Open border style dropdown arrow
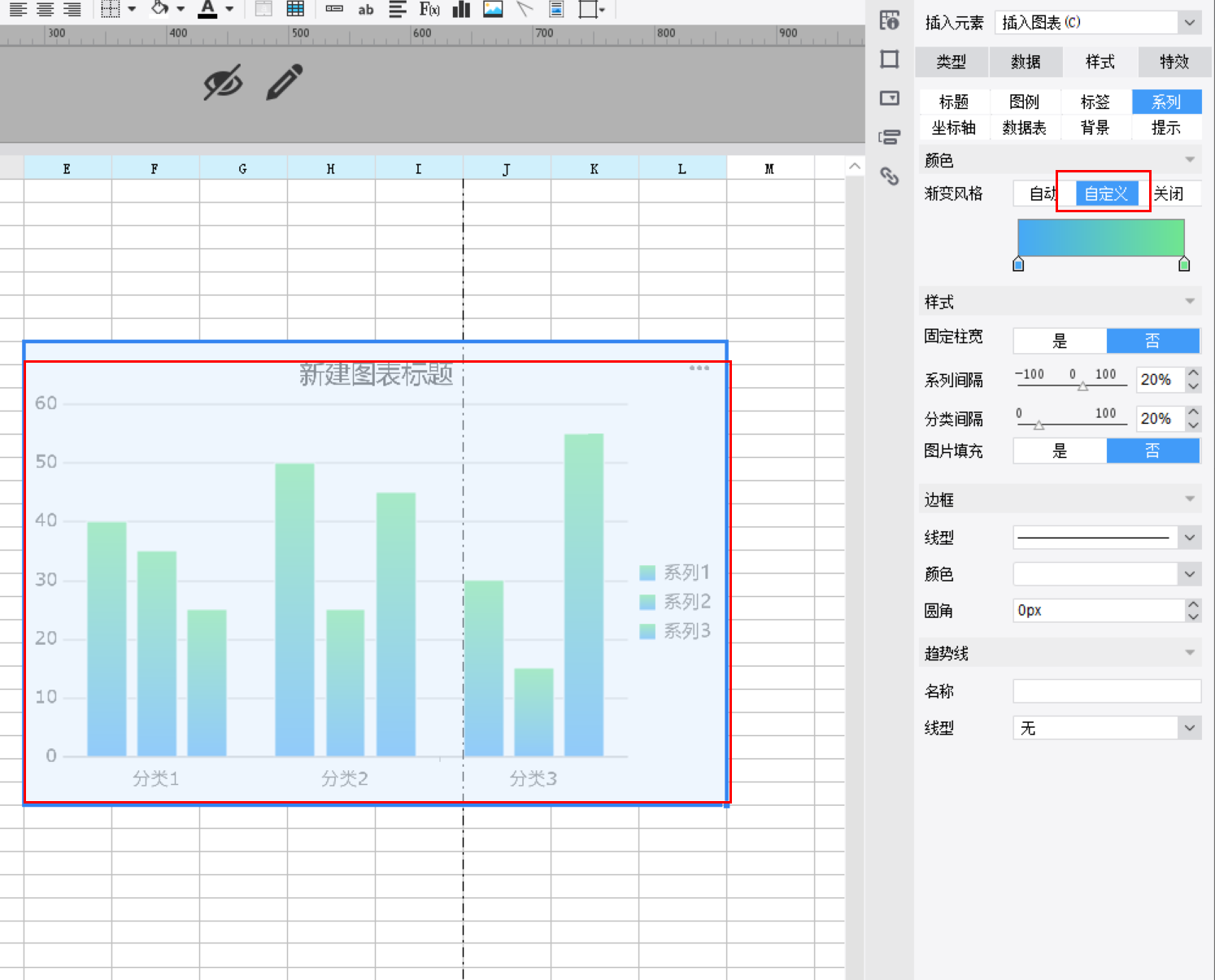Screen dimensions: 1215x980 point(132,10)
